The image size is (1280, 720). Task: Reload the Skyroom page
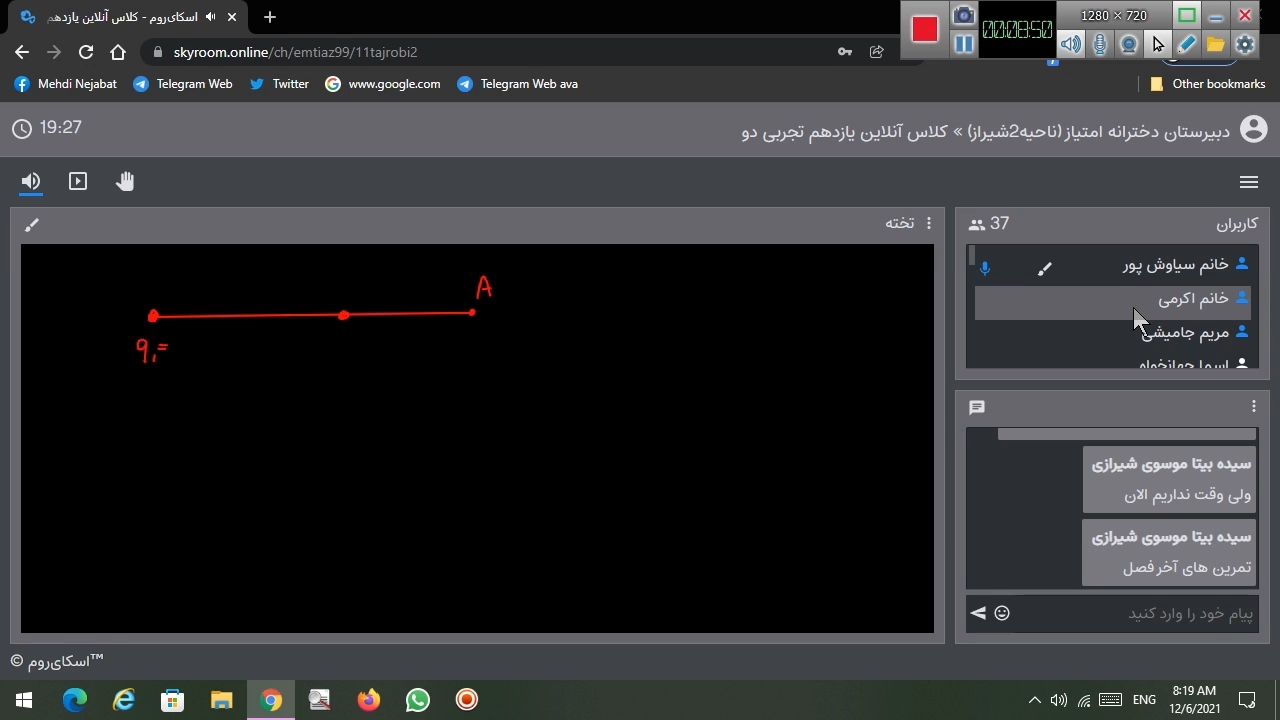[86, 52]
